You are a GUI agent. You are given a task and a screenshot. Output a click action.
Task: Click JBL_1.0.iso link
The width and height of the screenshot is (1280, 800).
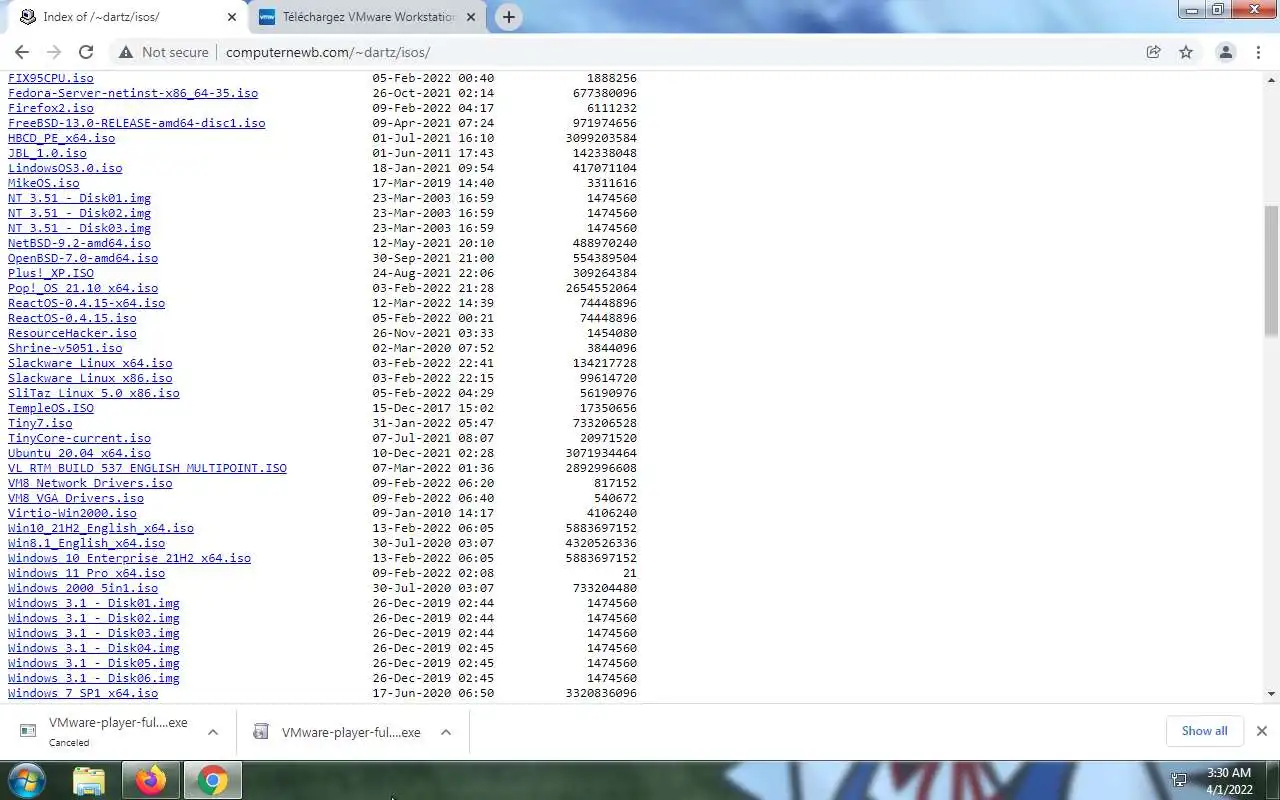point(47,153)
